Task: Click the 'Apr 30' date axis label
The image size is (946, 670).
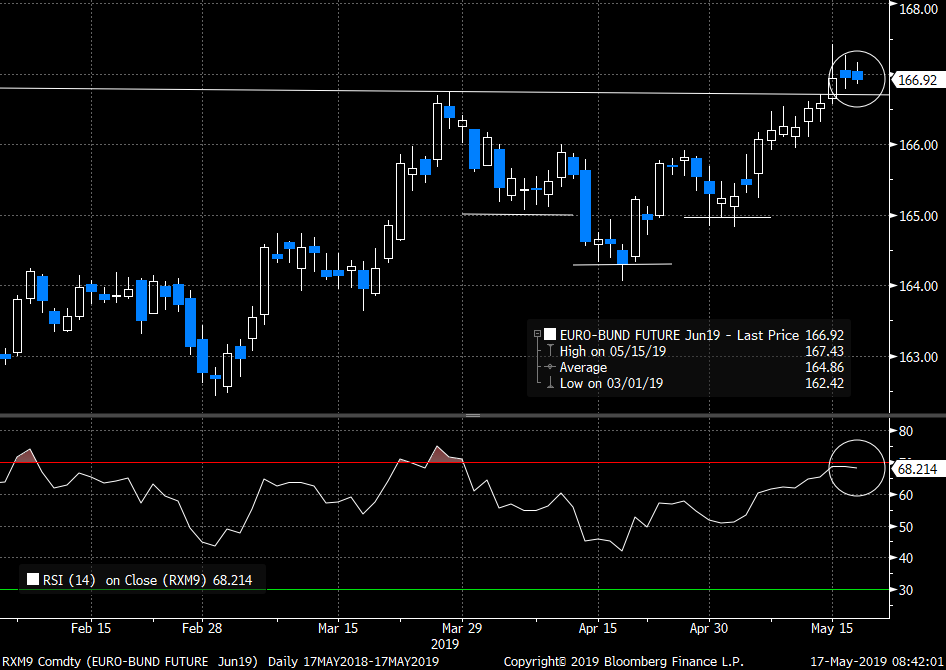Action: (x=709, y=628)
